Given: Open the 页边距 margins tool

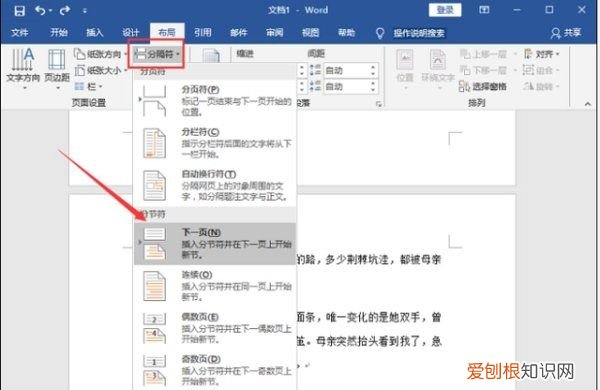Looking at the screenshot, I should 57,69.
